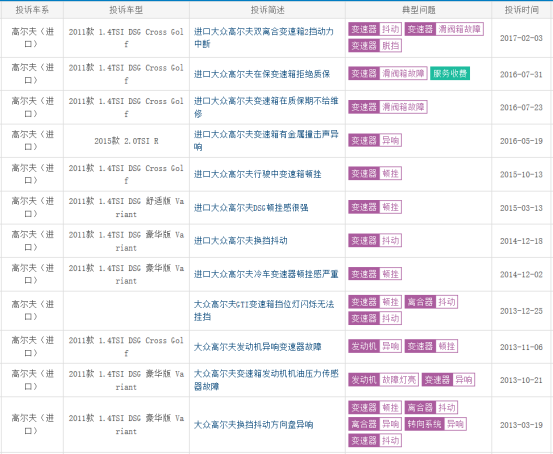Click the 离合器 异响 tag

point(375,424)
